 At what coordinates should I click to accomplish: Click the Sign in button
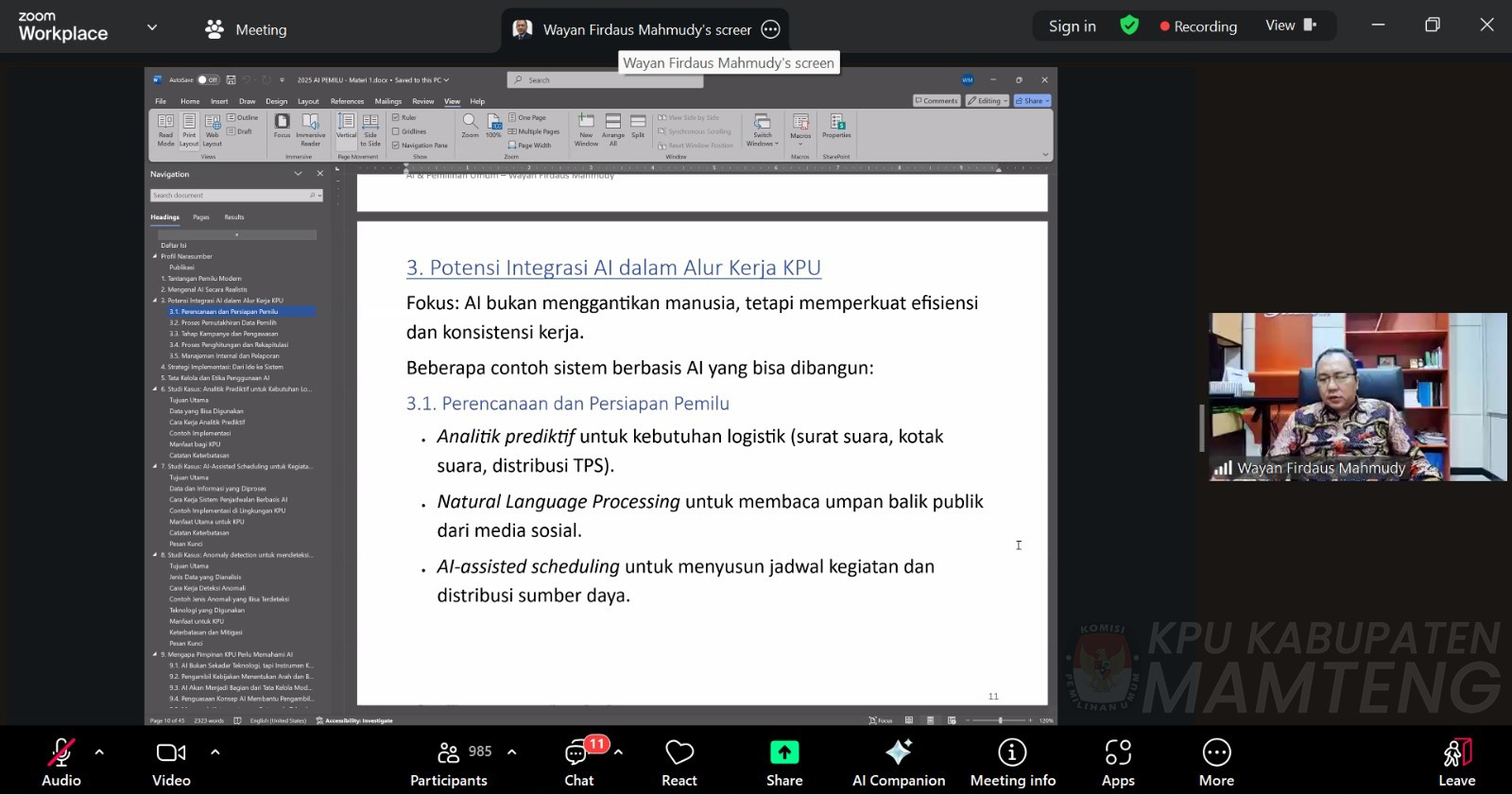click(x=1072, y=26)
